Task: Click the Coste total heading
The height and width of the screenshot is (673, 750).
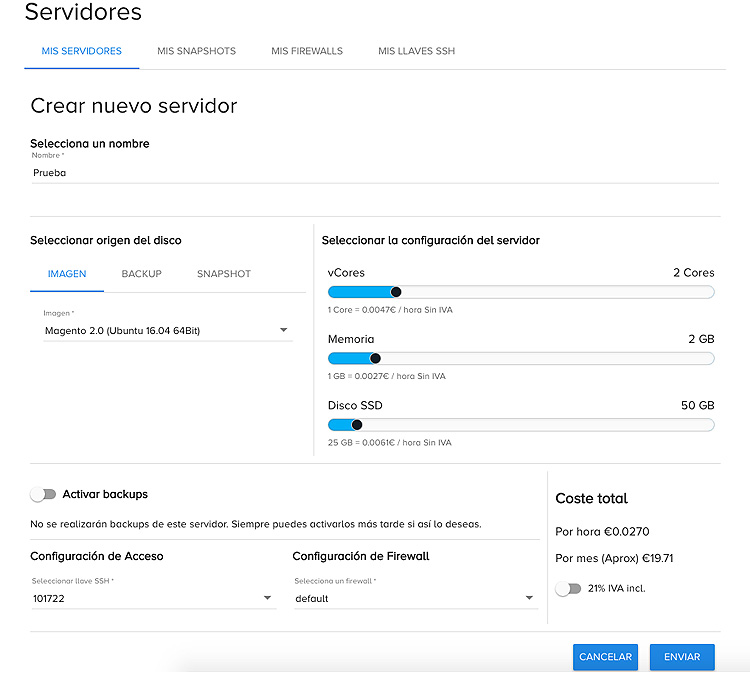Action: coord(591,498)
